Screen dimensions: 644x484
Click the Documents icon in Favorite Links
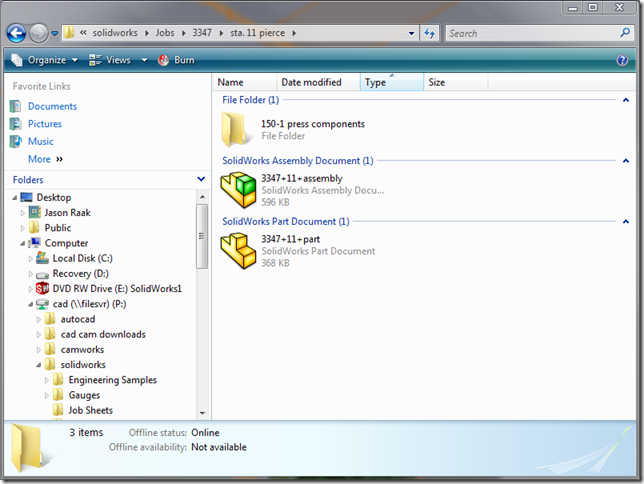[15, 106]
